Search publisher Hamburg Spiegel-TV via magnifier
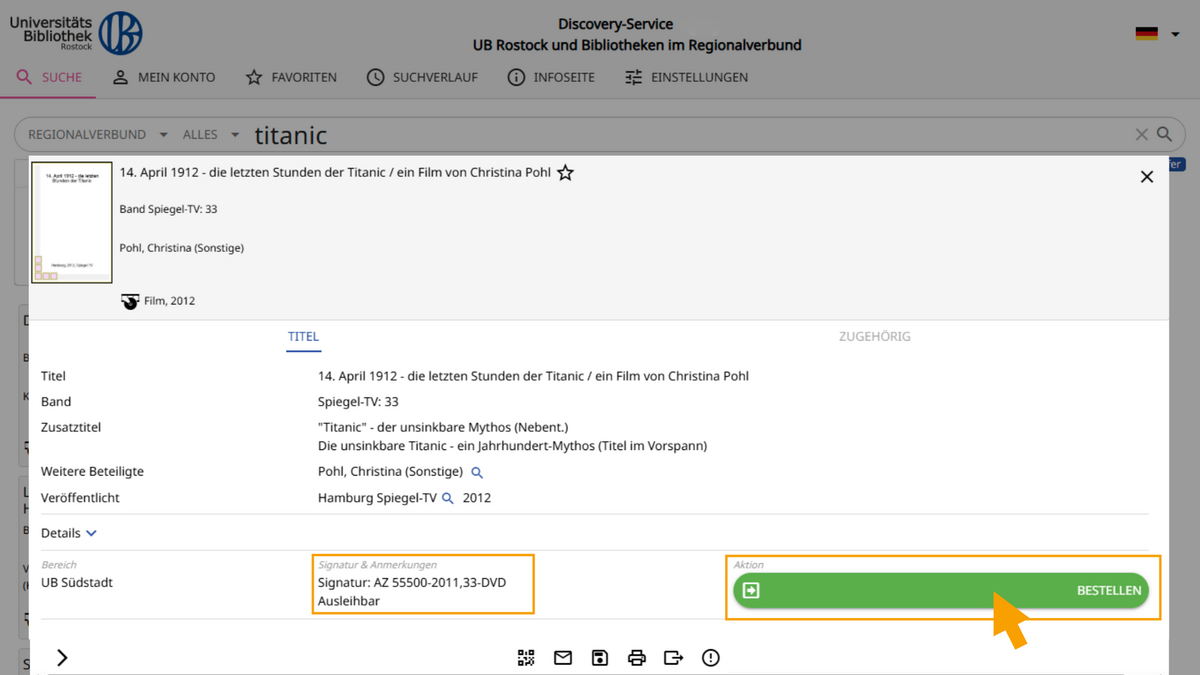 [448, 498]
